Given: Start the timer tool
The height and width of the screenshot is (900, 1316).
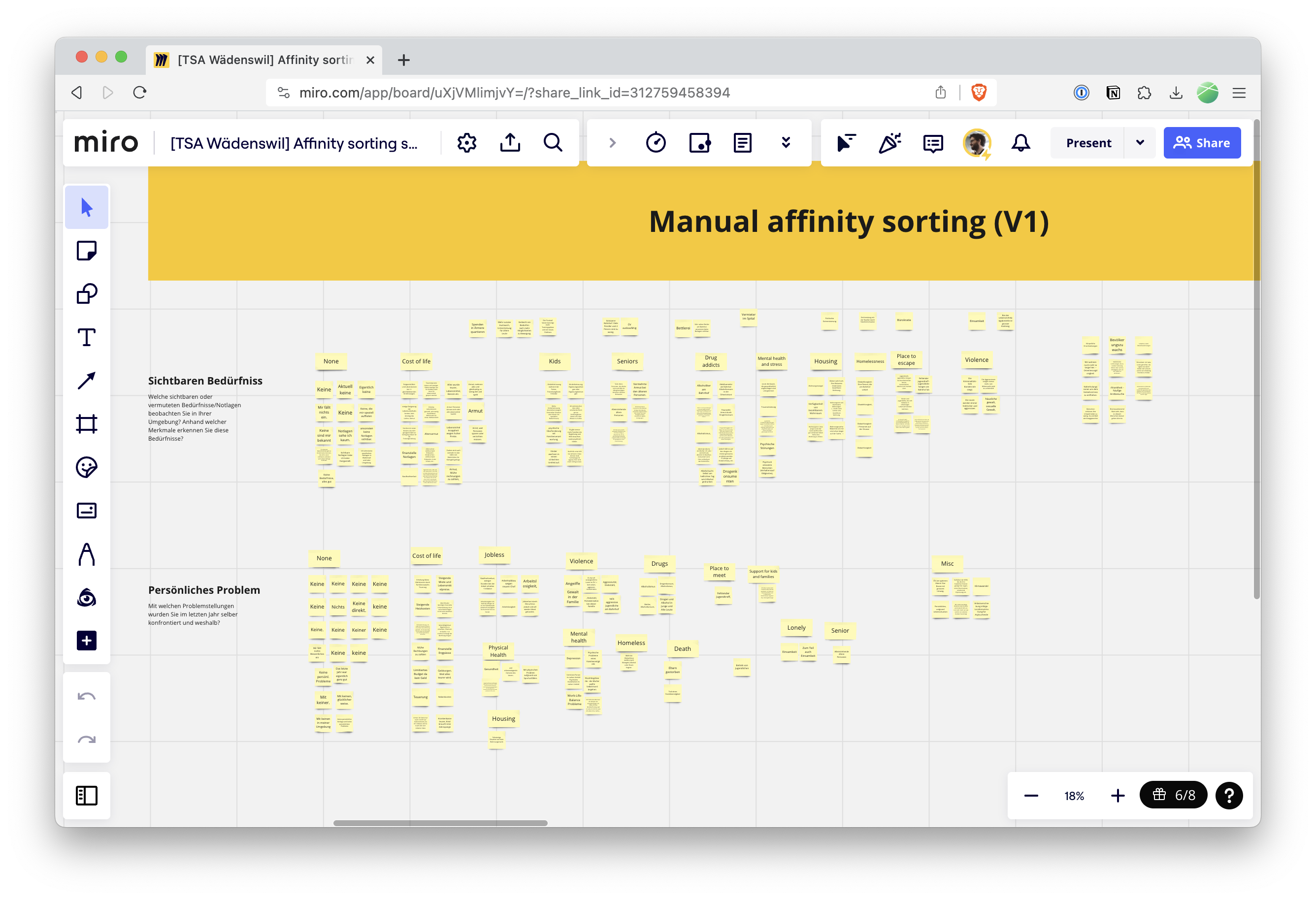Looking at the screenshot, I should coord(656,143).
